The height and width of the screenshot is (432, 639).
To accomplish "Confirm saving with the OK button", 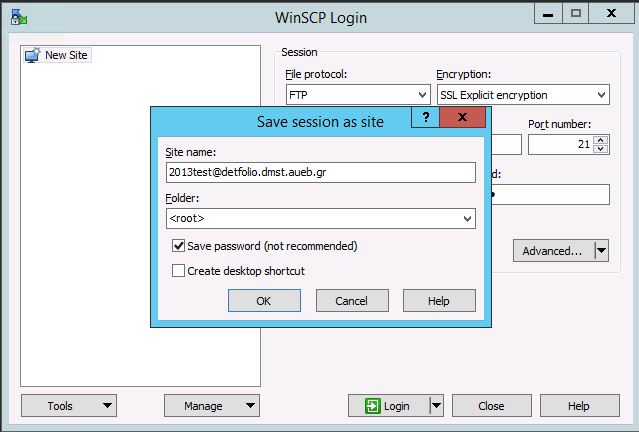I will click(264, 300).
